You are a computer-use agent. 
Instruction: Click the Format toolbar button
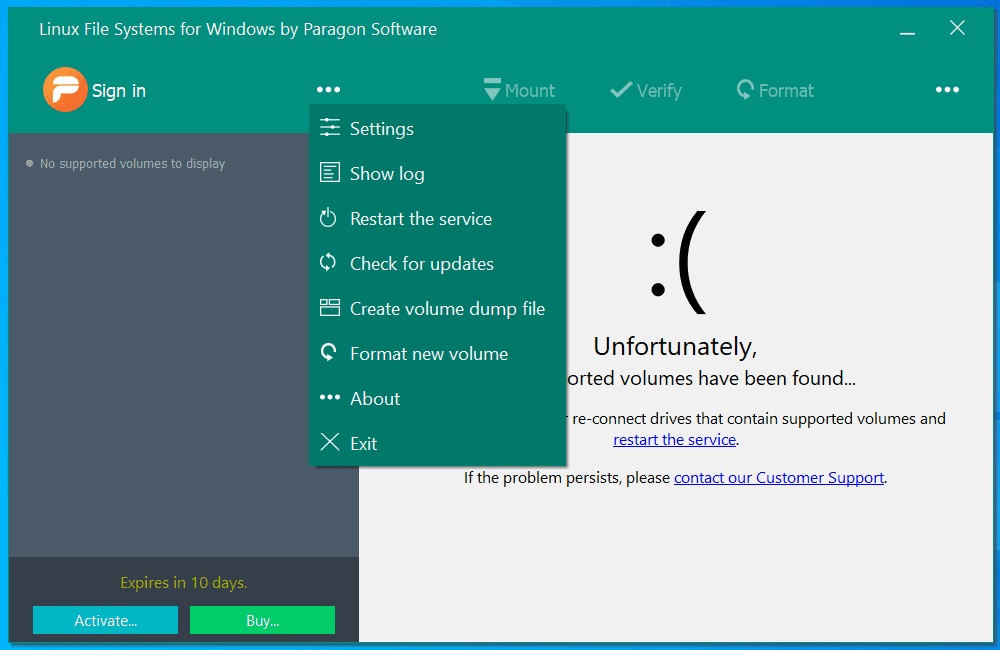[x=775, y=91]
